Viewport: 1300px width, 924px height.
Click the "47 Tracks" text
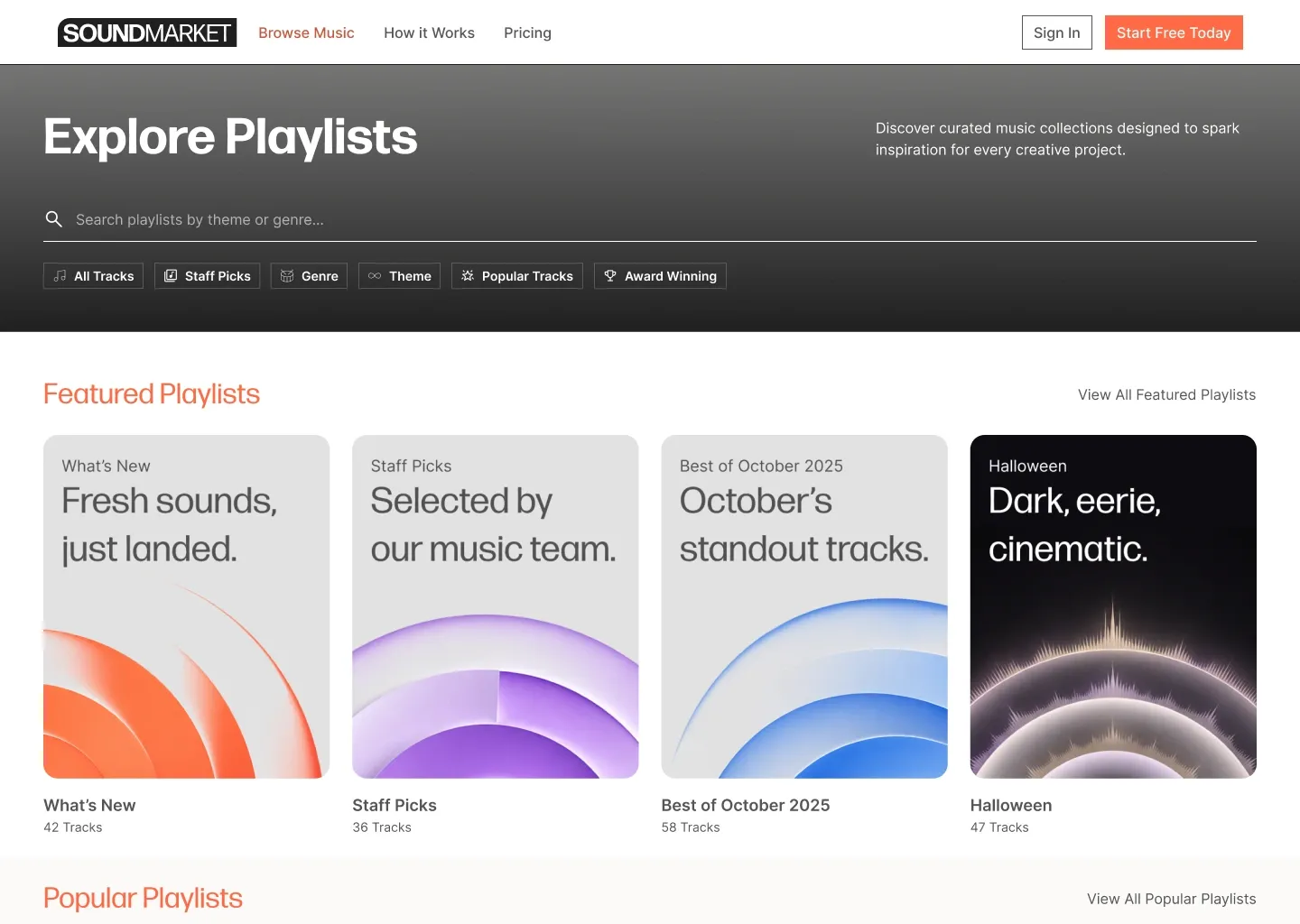click(x=999, y=827)
